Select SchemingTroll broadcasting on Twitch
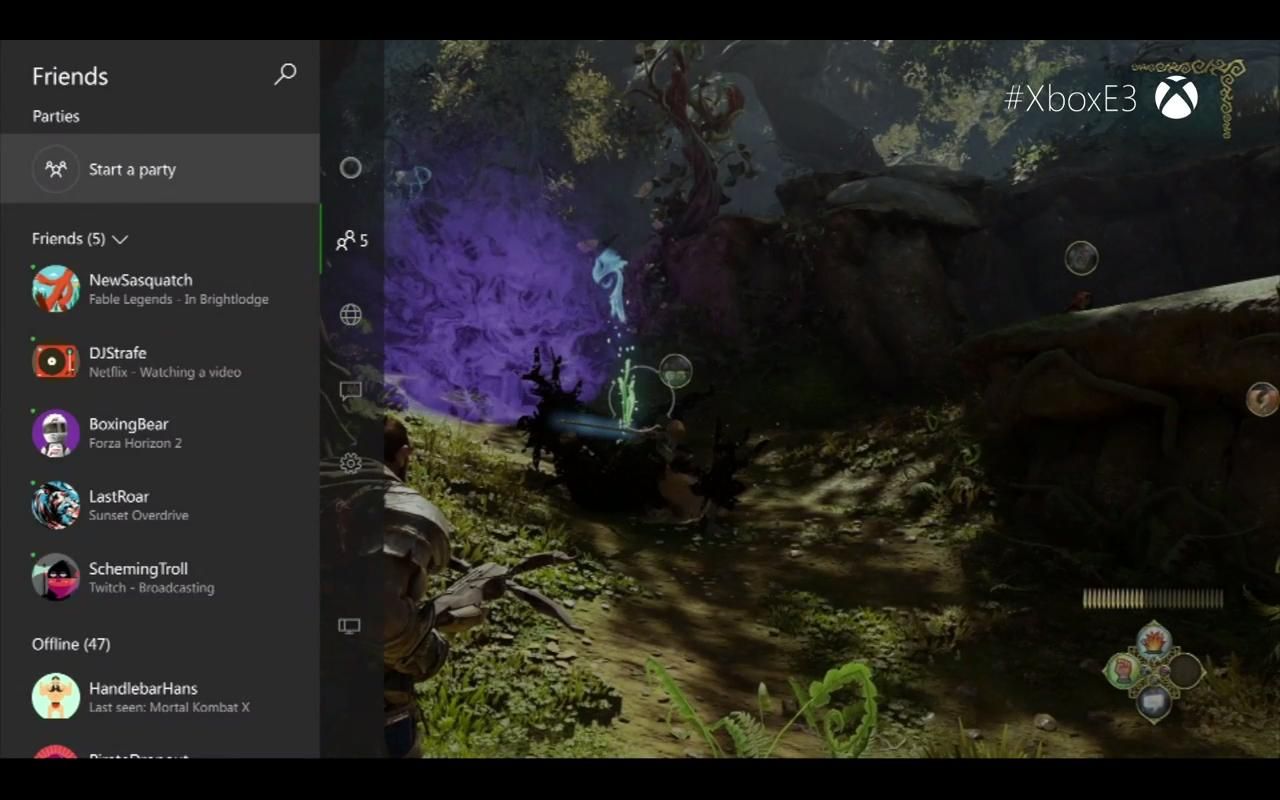Image resolution: width=1280 pixels, height=800 pixels. tap(160, 577)
